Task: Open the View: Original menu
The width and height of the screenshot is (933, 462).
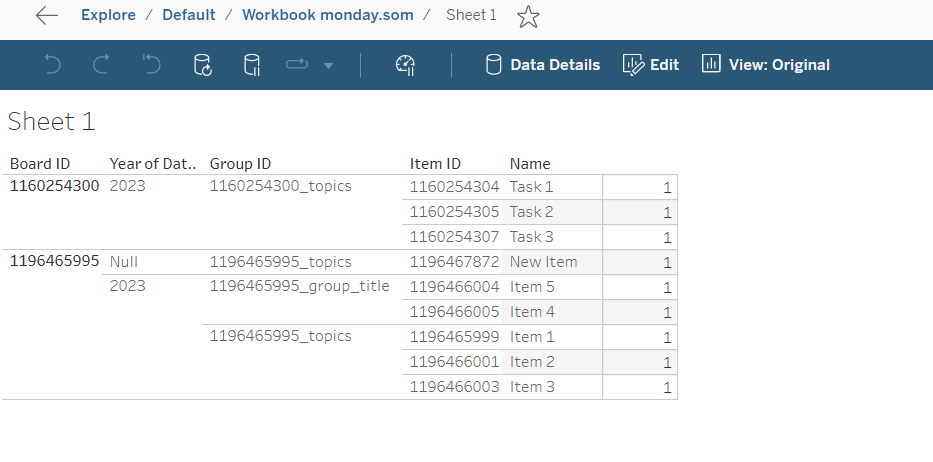Action: [x=766, y=65]
